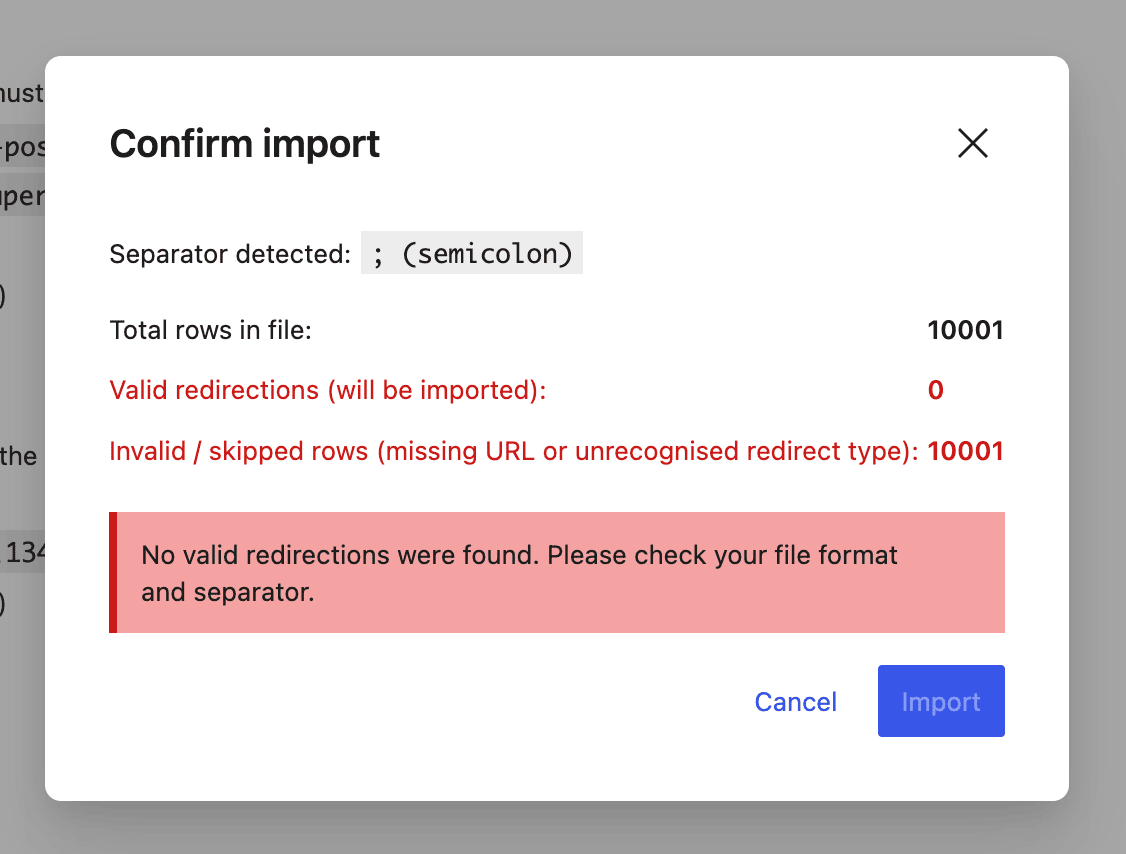
Task: Click the red accent bar of the warning
Action: pyautogui.click(x=112, y=572)
